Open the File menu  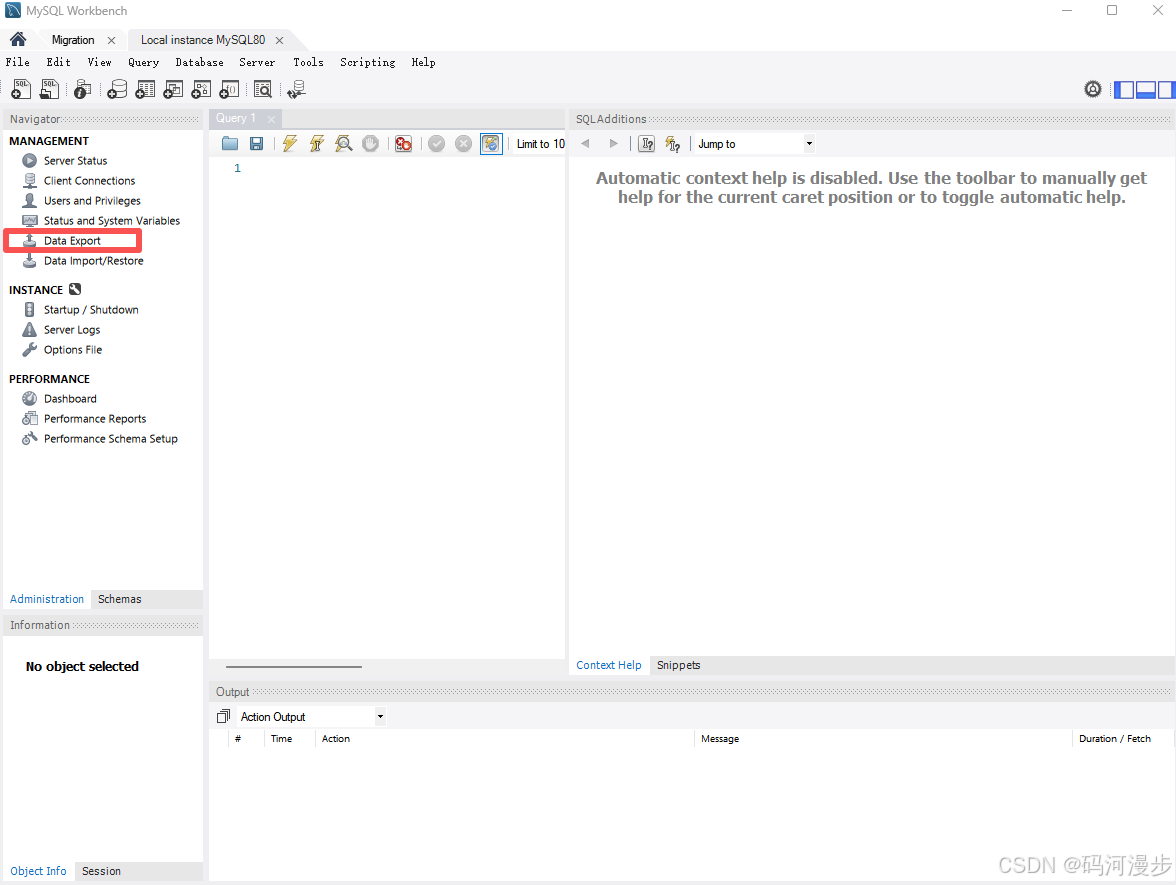pyautogui.click(x=18, y=62)
